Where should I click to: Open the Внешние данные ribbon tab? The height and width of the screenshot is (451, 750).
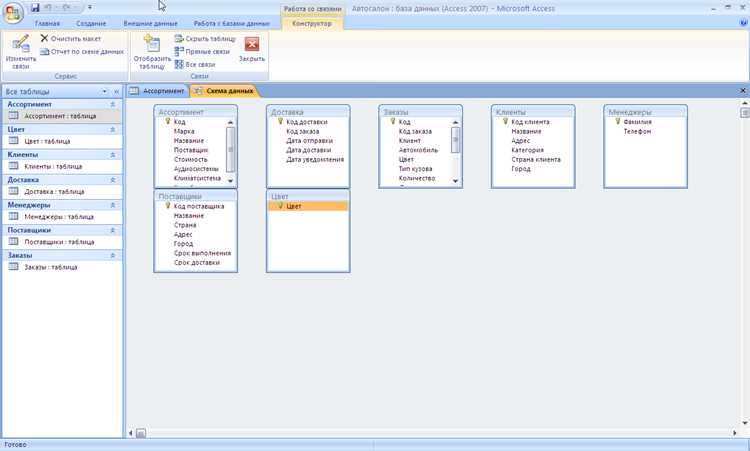click(150, 23)
